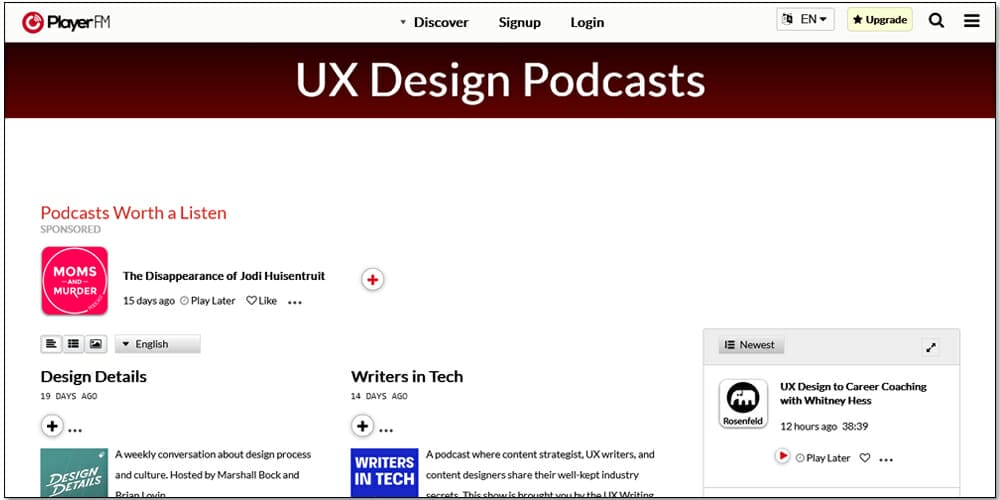
Task: Expand the Newest panel with arrows icon
Action: pos(931,347)
